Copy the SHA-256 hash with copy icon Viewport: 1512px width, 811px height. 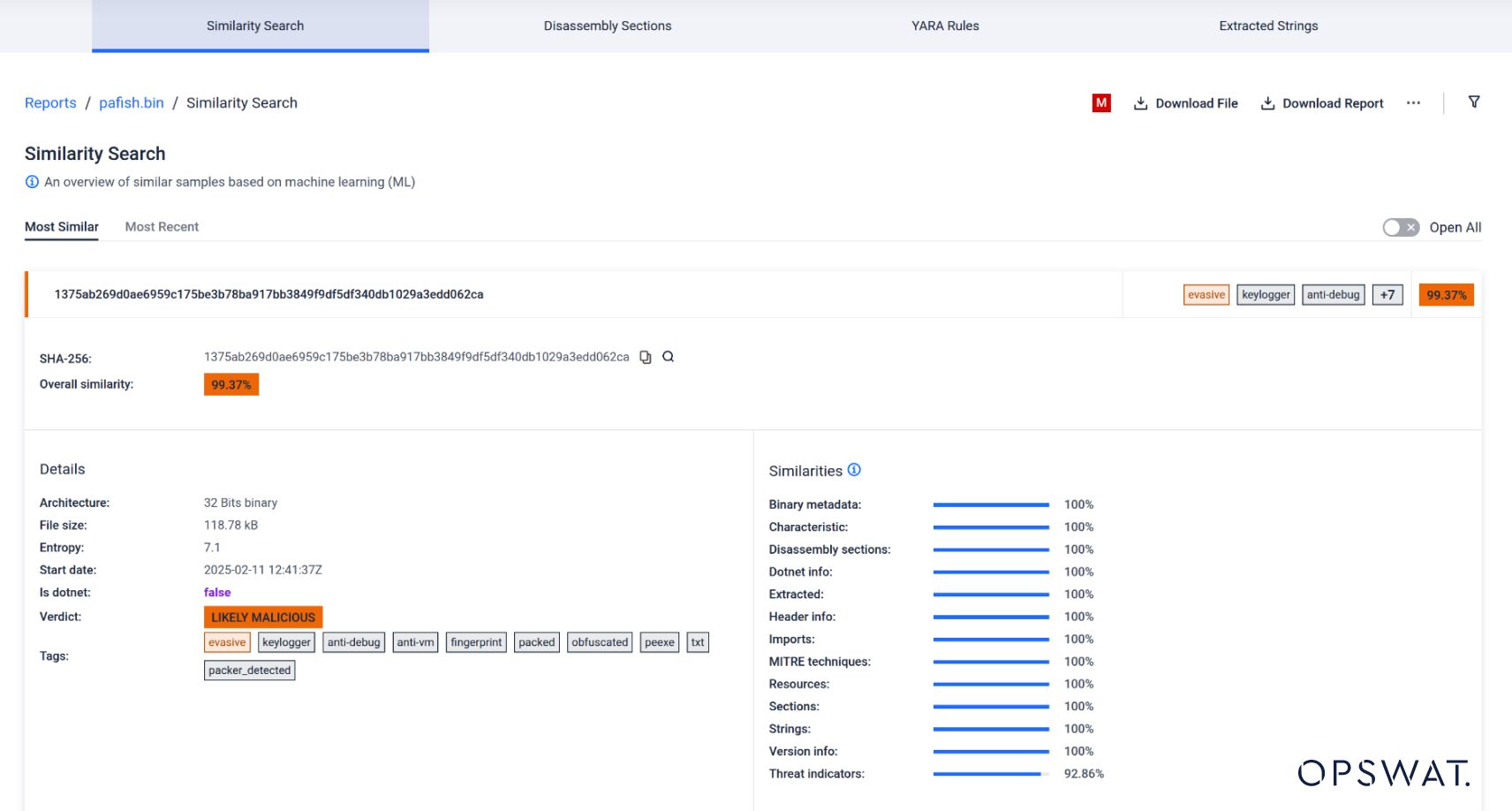click(x=646, y=358)
